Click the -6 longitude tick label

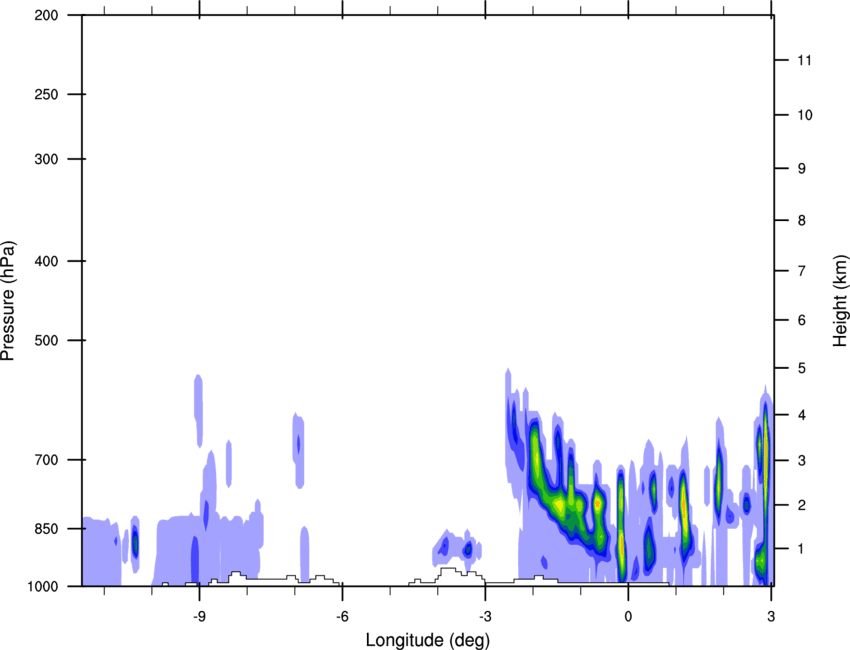[342, 617]
